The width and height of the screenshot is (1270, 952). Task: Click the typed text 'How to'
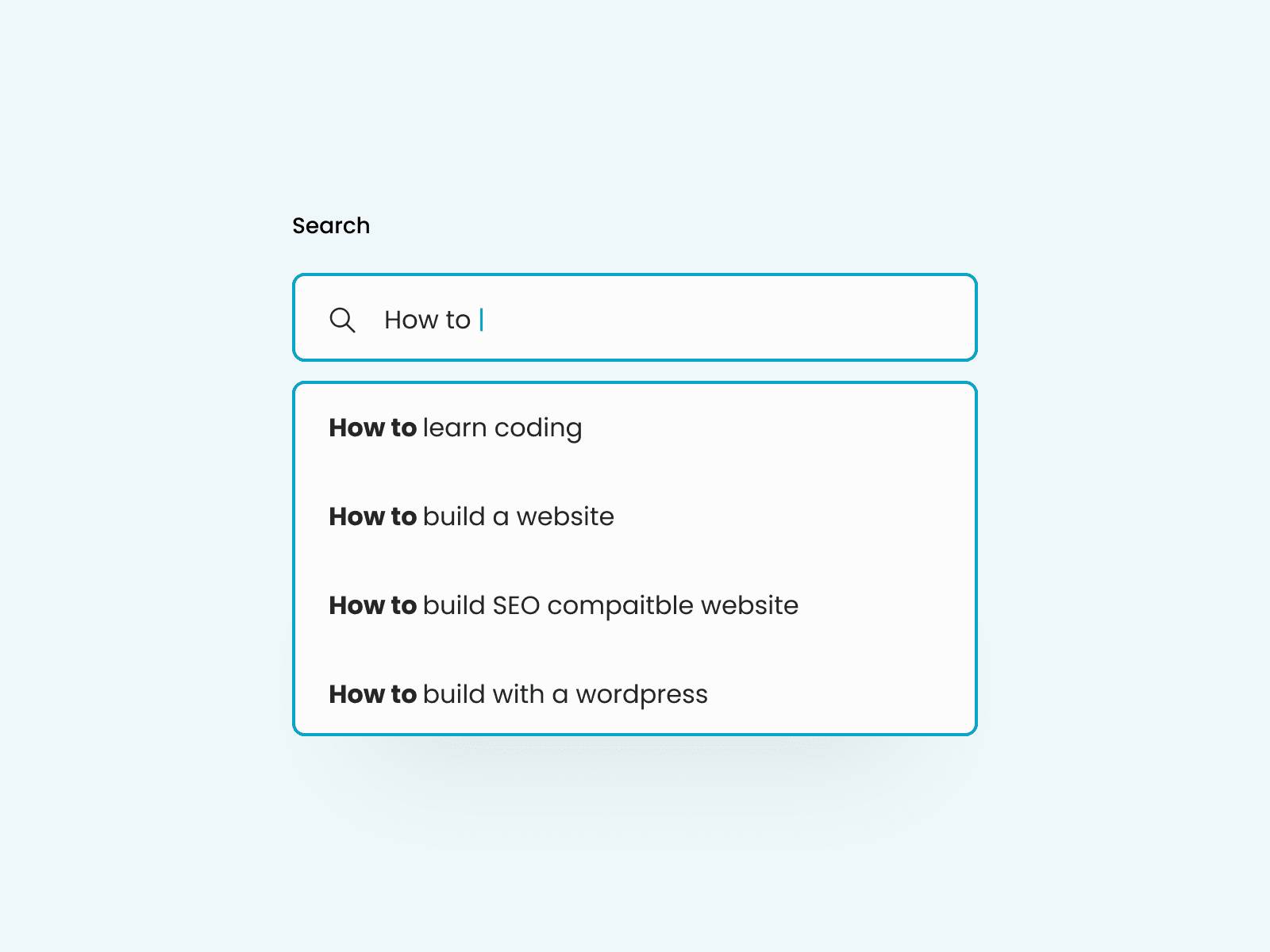(x=428, y=319)
